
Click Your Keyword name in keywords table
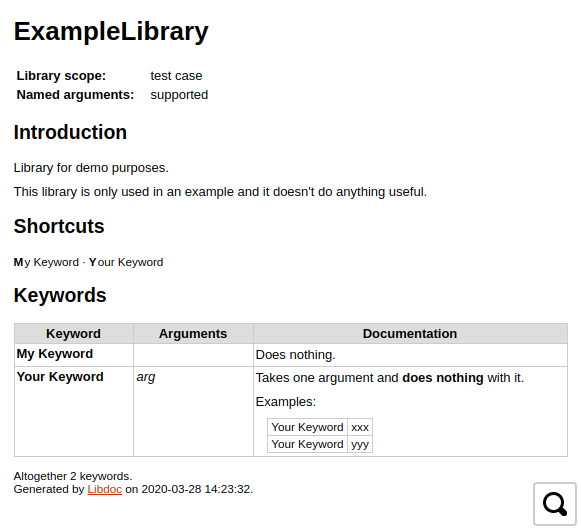click(60, 377)
